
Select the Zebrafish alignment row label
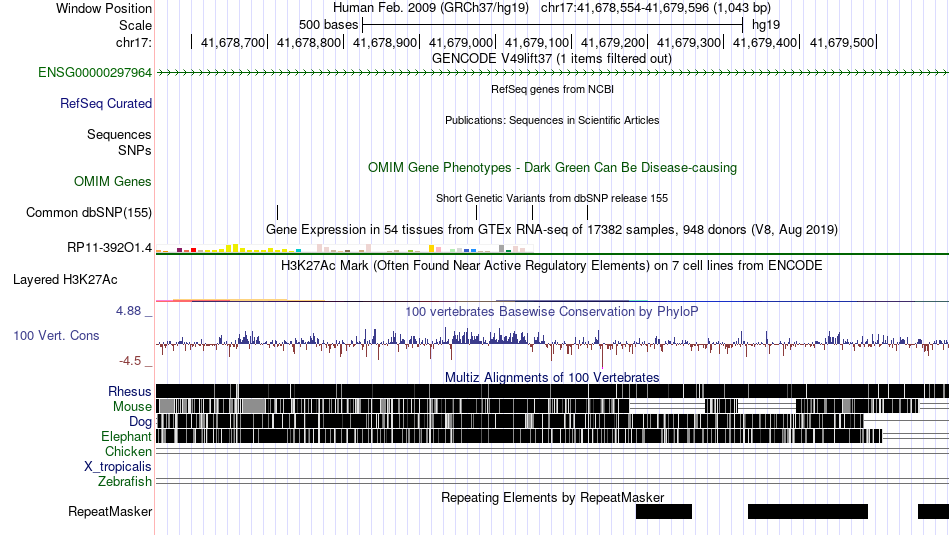[x=125, y=482]
